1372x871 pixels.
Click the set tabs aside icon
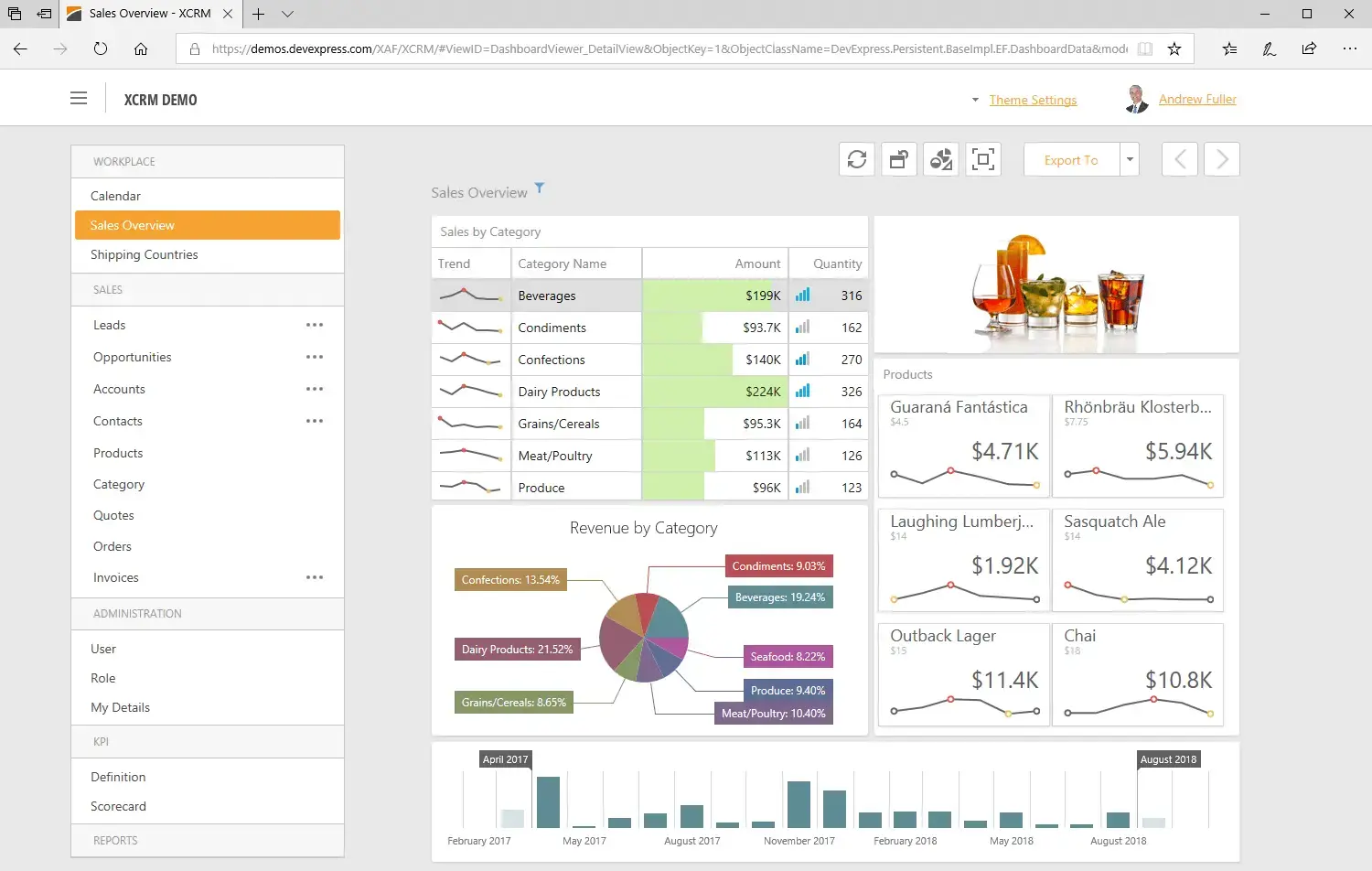[44, 14]
